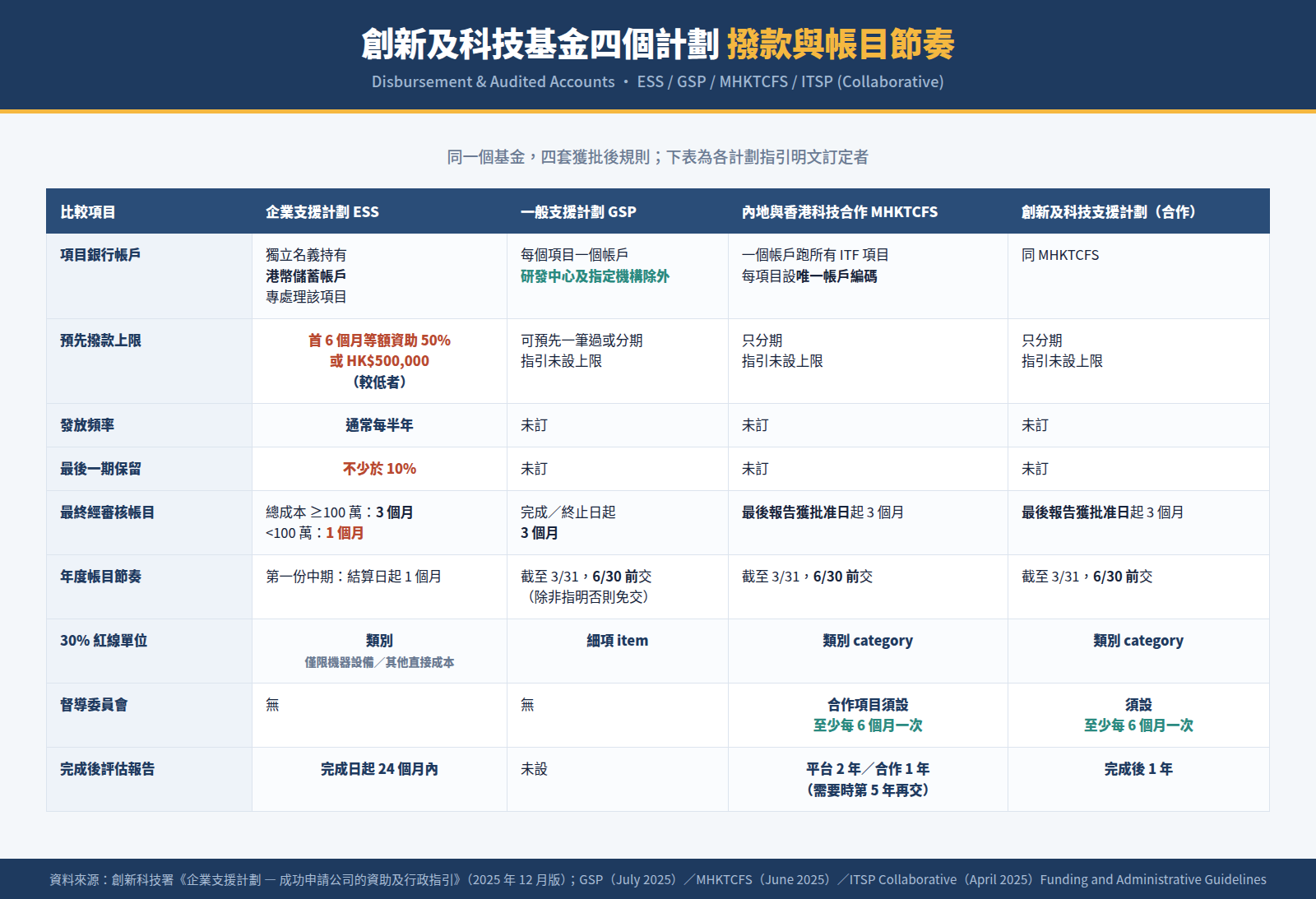Click the text 完成／終止日起
Viewport: 1316px width, 899px height.
coord(568,512)
